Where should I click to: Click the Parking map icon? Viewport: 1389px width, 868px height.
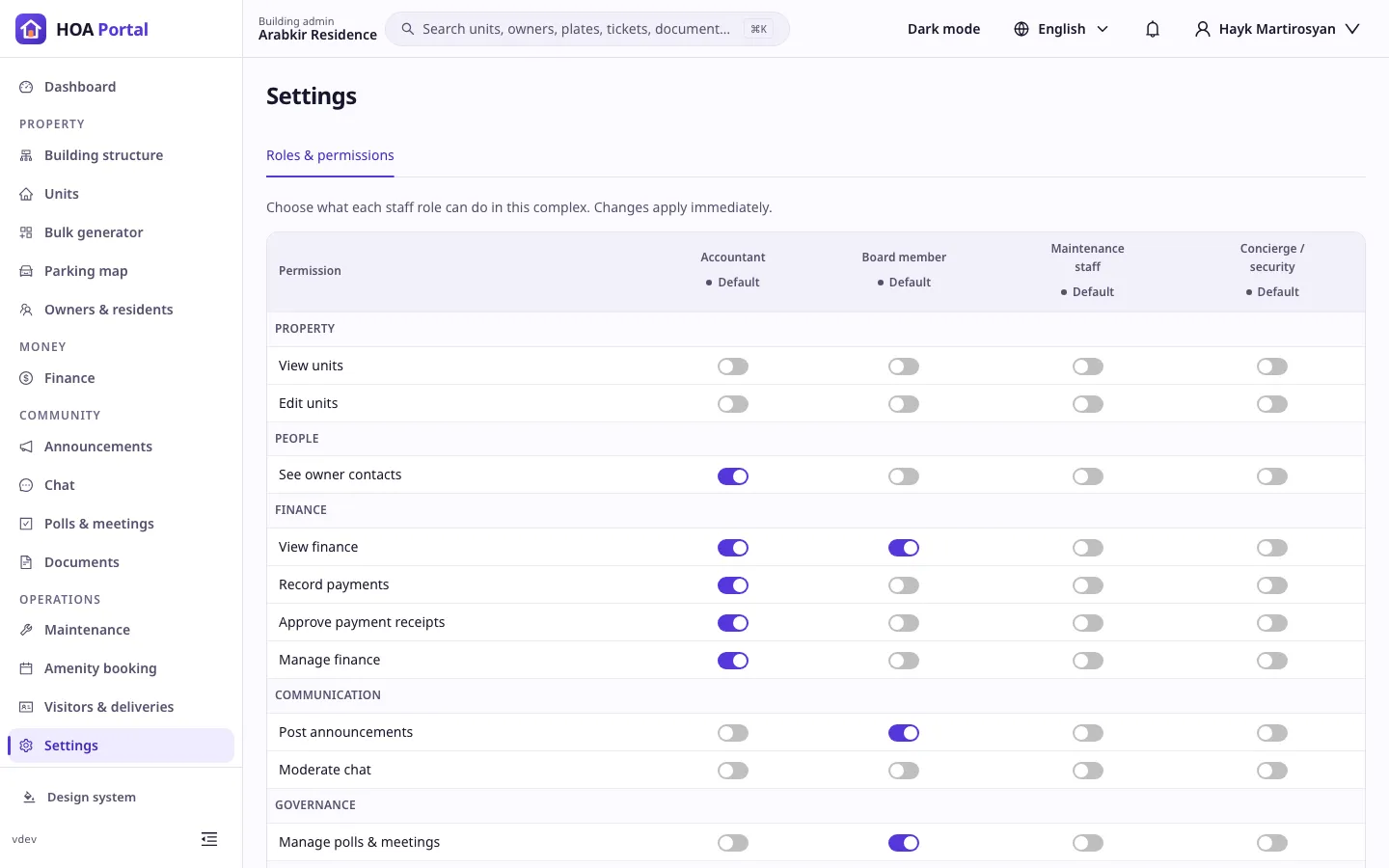(26, 271)
